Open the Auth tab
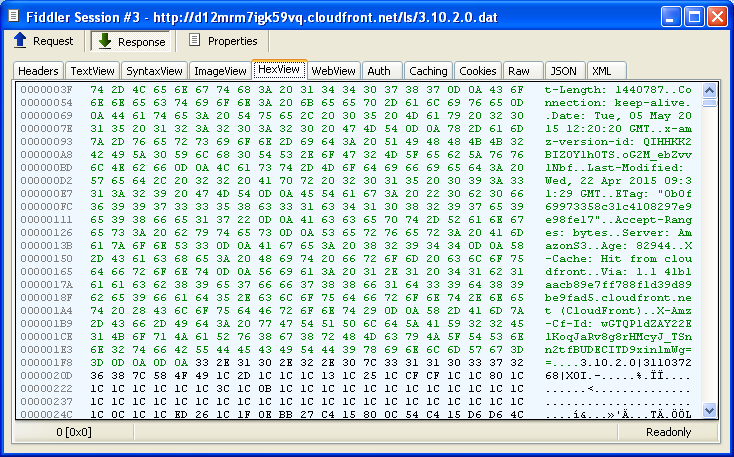Image resolution: width=734 pixels, height=457 pixels. 379,71
